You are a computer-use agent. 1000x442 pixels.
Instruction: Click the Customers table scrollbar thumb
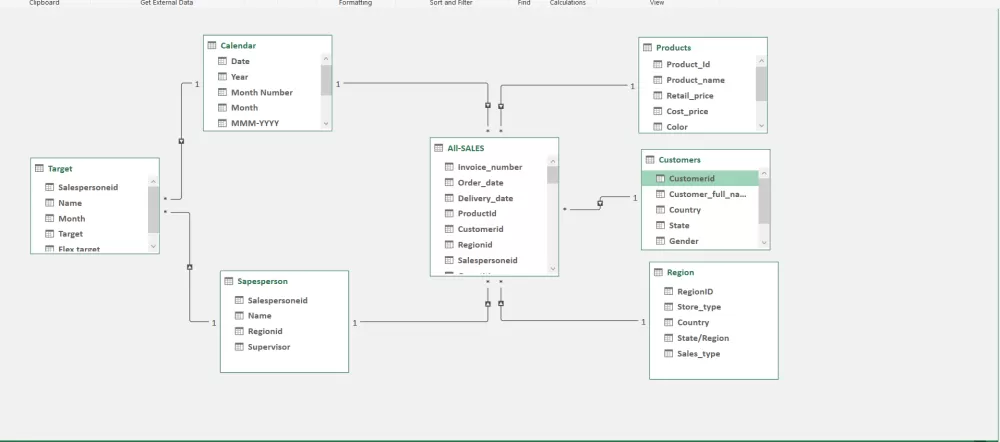pos(764,201)
